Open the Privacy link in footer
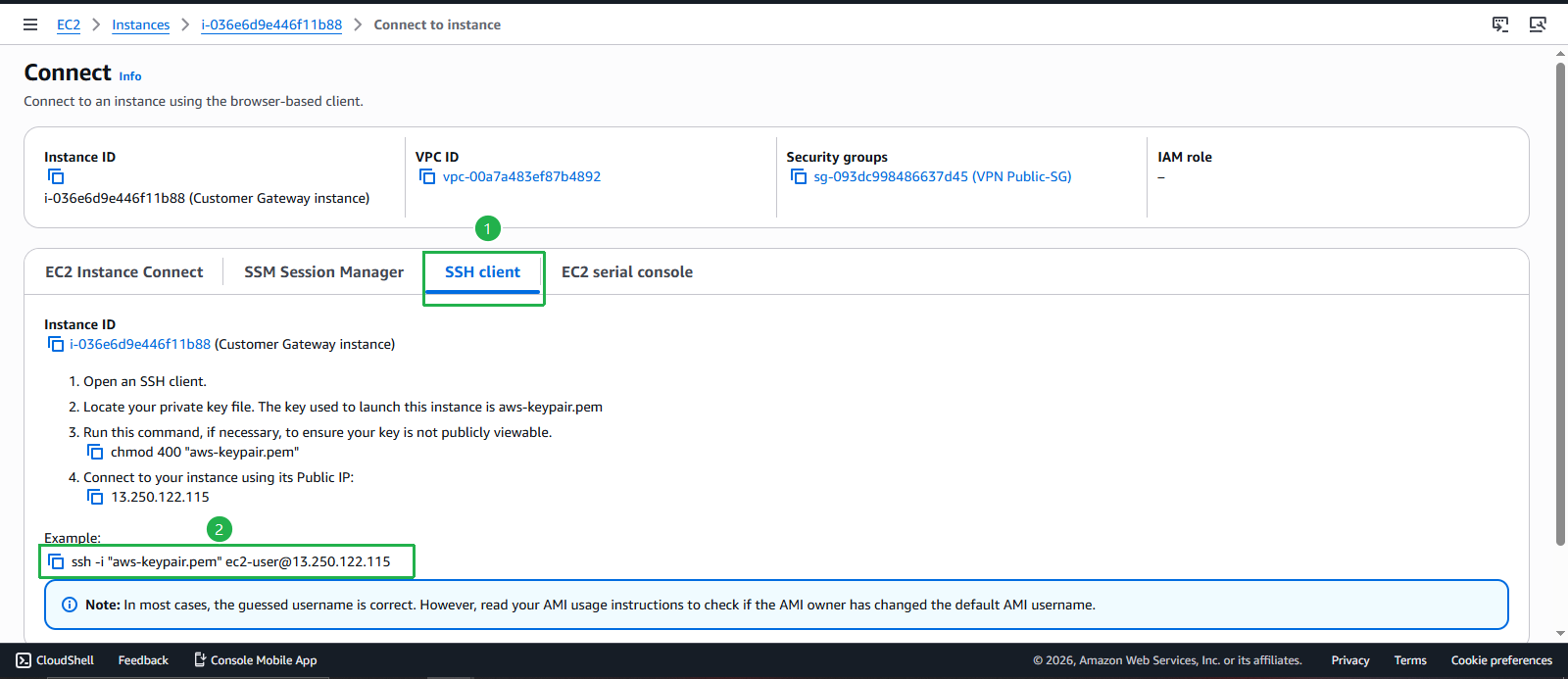 (x=1350, y=660)
